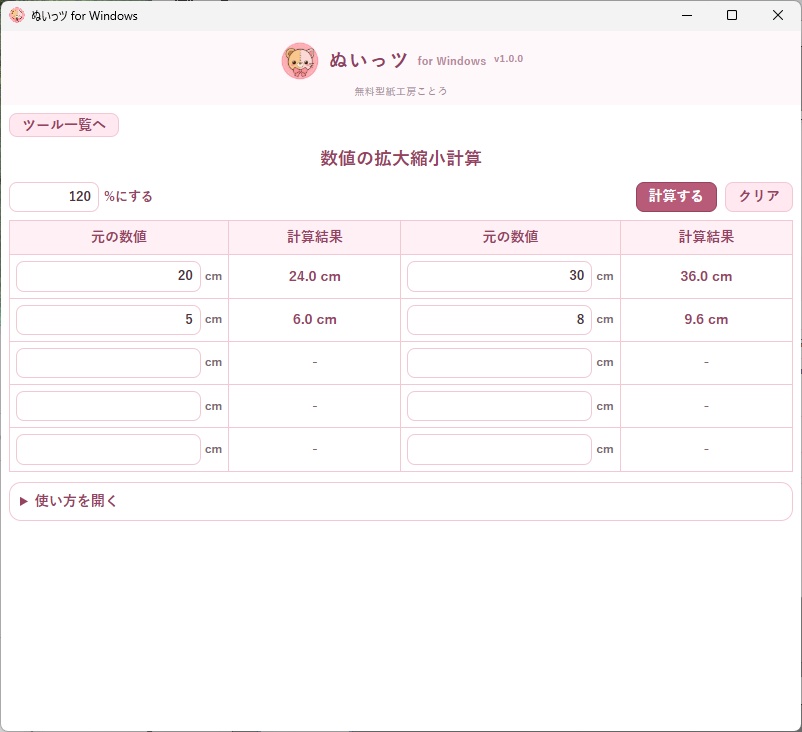
Task: Select the input field containing 20
Action: pyautogui.click(x=108, y=276)
